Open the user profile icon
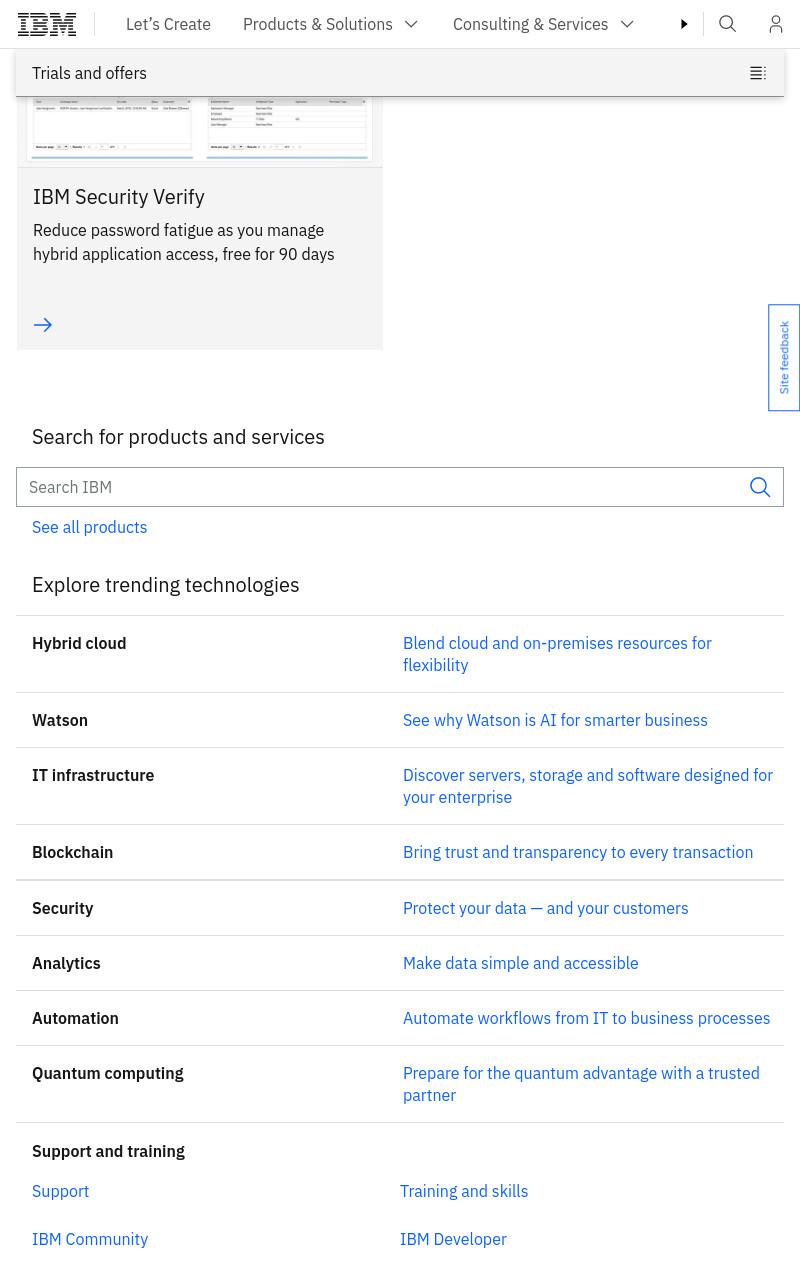This screenshot has height=1280, width=800. [776, 24]
